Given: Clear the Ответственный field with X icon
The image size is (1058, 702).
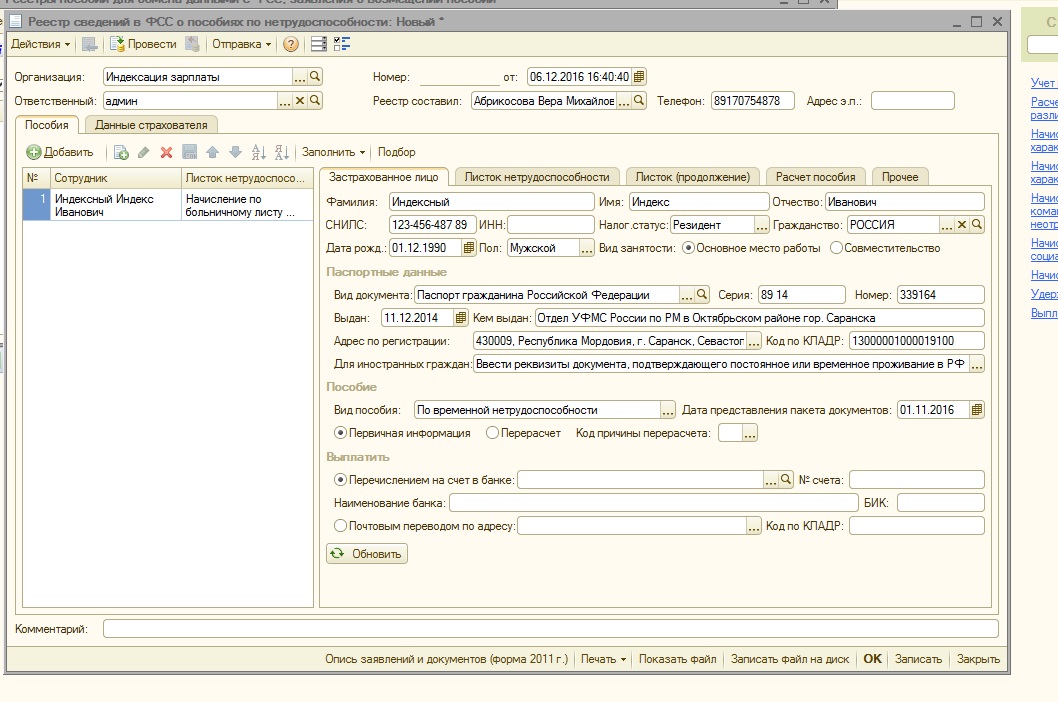Looking at the screenshot, I should pos(299,100).
